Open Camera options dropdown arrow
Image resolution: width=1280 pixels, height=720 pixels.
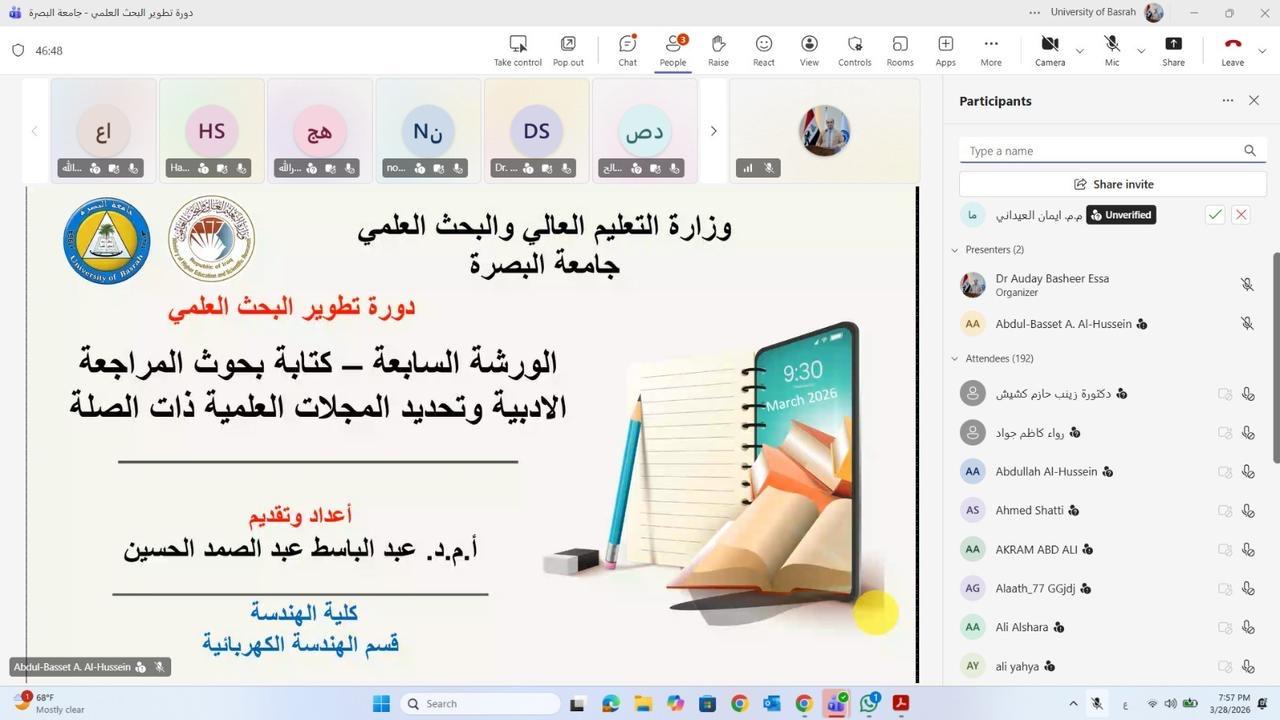[x=1079, y=51]
